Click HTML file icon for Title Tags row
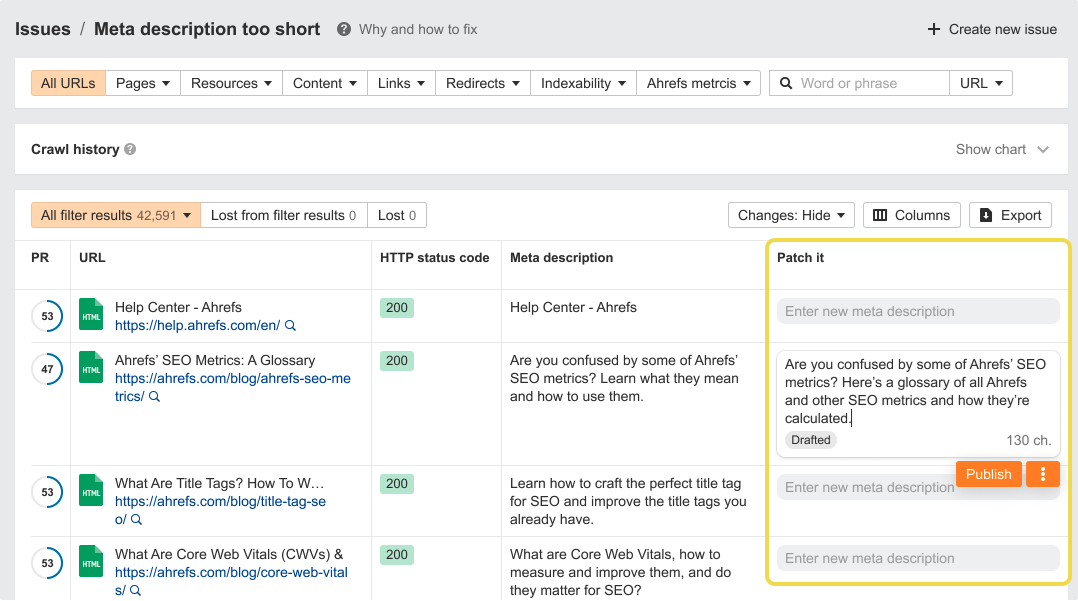 (91, 490)
